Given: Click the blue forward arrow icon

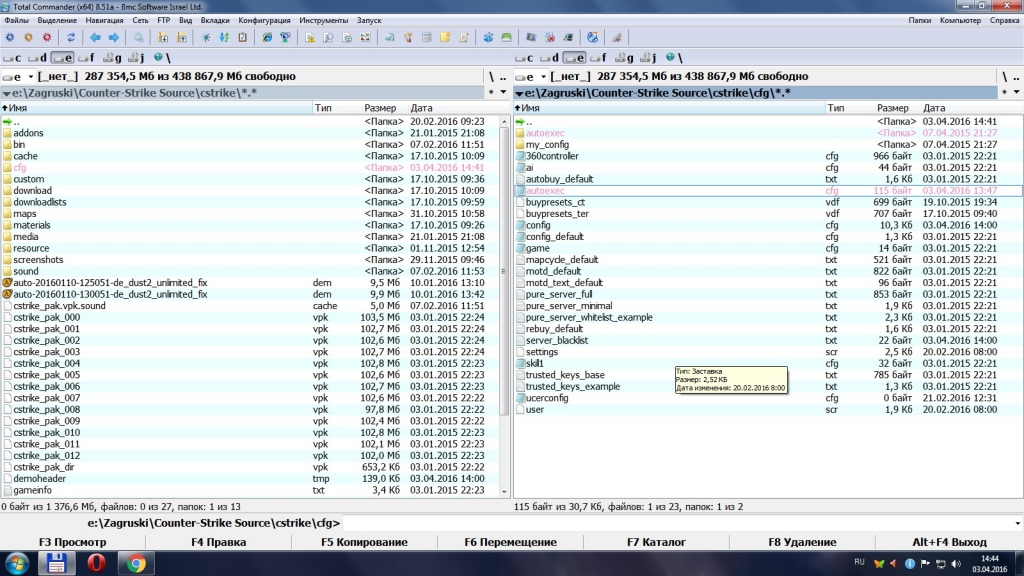Looking at the screenshot, I should pos(113,38).
